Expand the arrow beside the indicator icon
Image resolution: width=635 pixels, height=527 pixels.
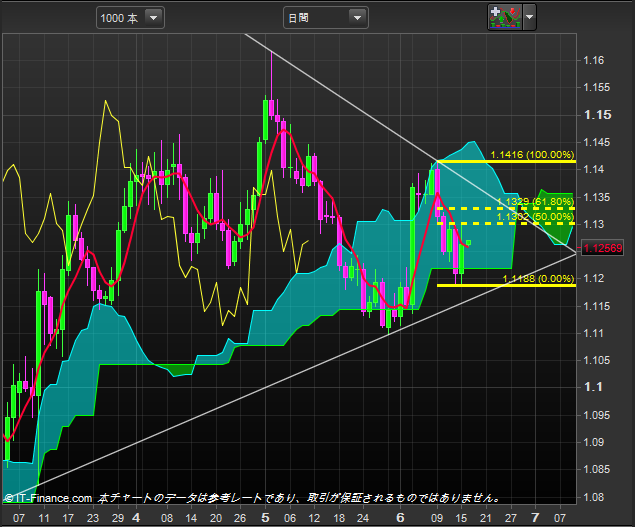(x=529, y=17)
